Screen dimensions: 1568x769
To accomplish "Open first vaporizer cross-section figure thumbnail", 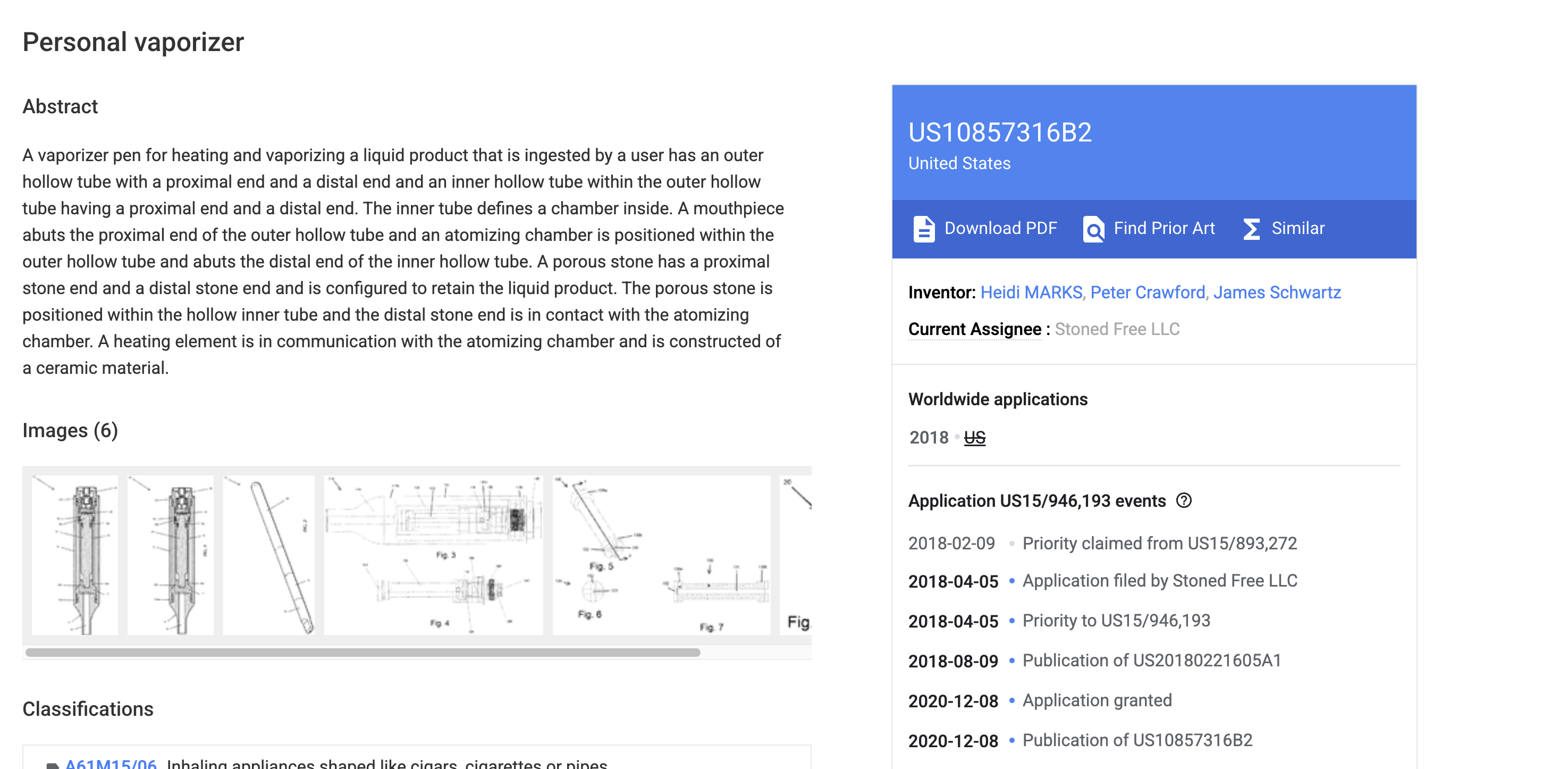I will pos(75,555).
